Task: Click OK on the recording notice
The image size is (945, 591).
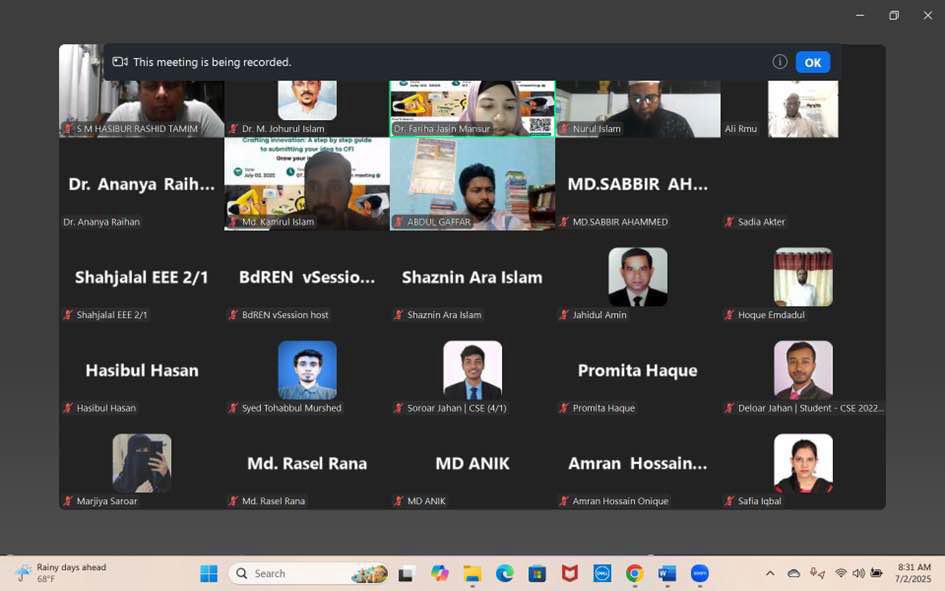Action: [x=812, y=62]
